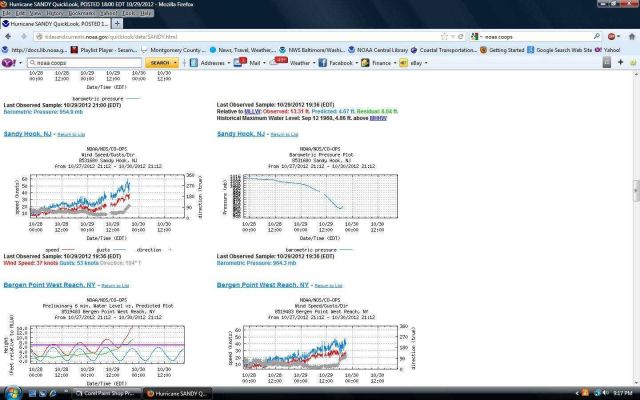Expand the Finance dropdown arrow

point(395,63)
